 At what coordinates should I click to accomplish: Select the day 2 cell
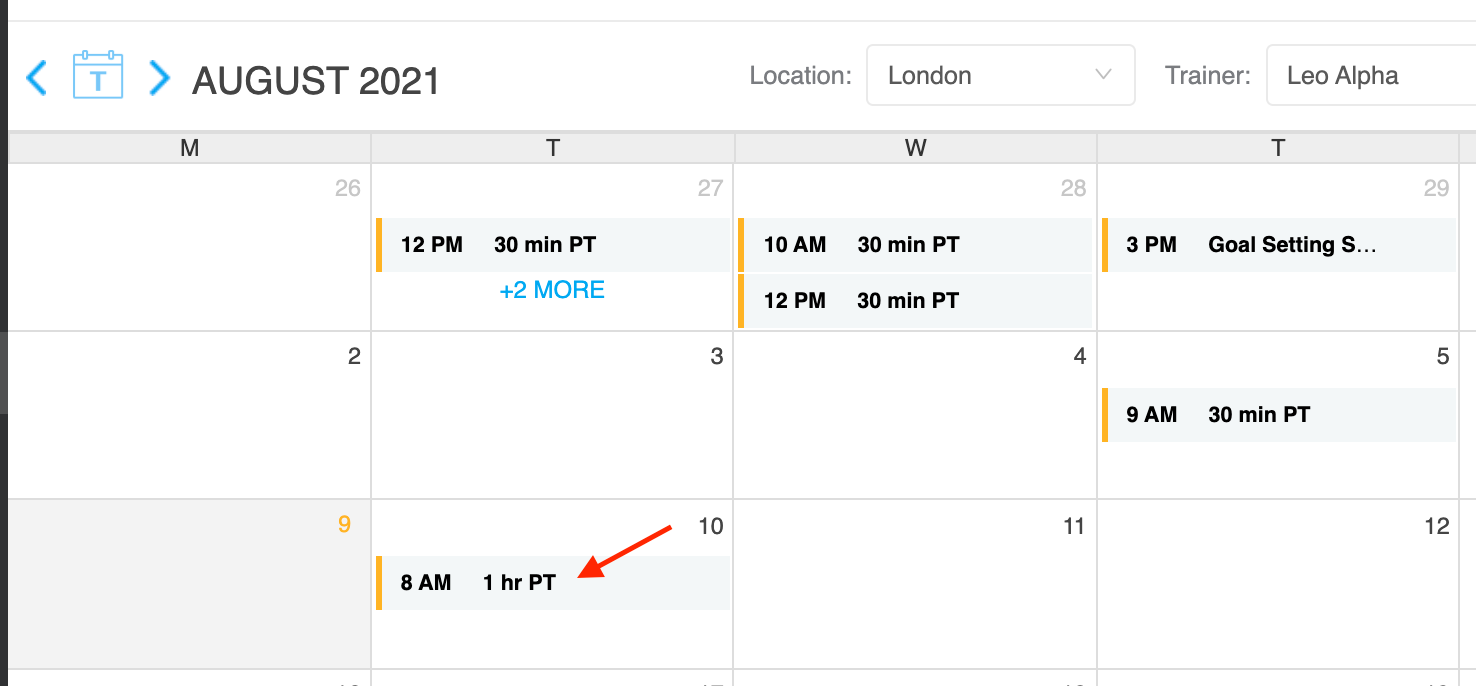pos(190,415)
